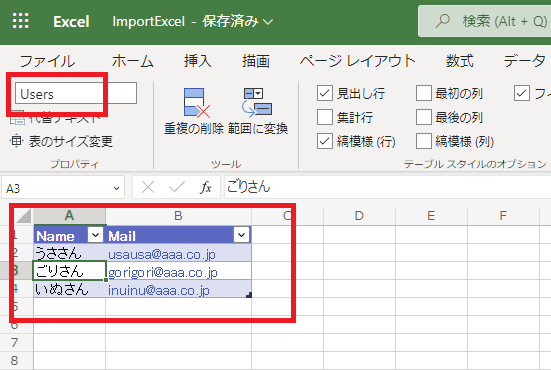
Task: Enable the 集計行 total row checkbox
Action: pyautogui.click(x=325, y=117)
